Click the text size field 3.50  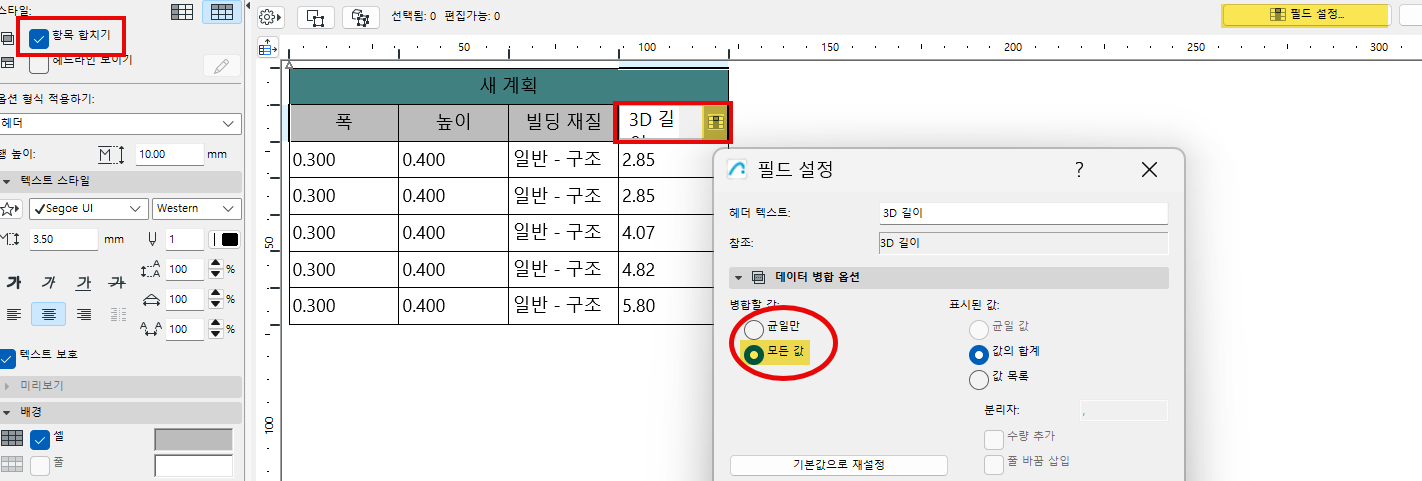62,240
